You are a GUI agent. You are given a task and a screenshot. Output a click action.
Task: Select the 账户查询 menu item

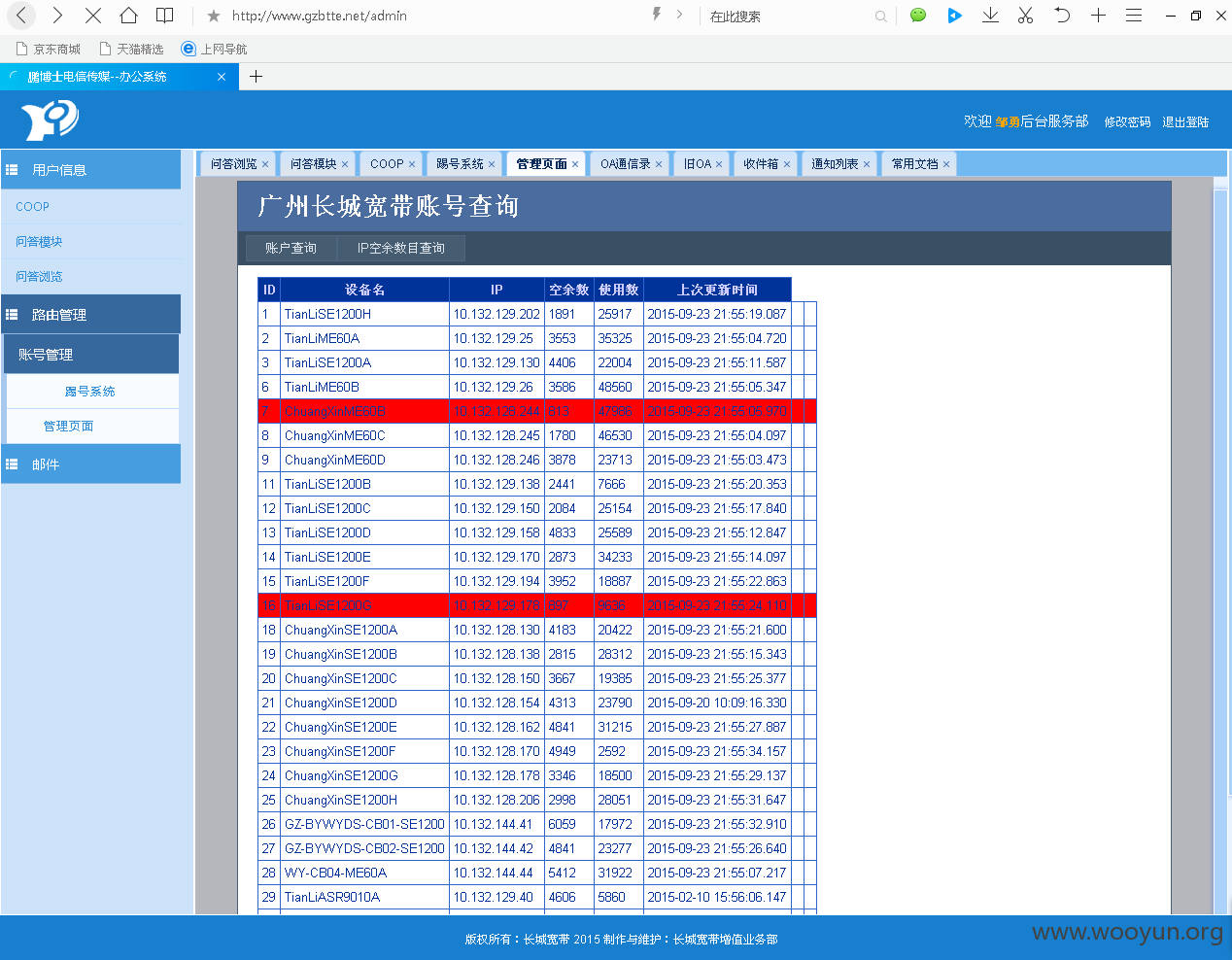click(291, 248)
